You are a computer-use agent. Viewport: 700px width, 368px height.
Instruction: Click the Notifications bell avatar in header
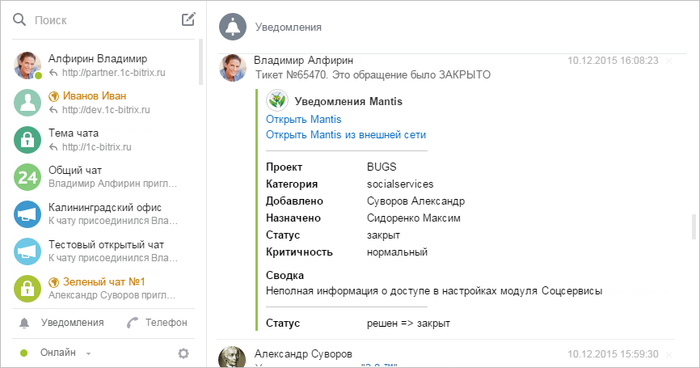click(233, 27)
